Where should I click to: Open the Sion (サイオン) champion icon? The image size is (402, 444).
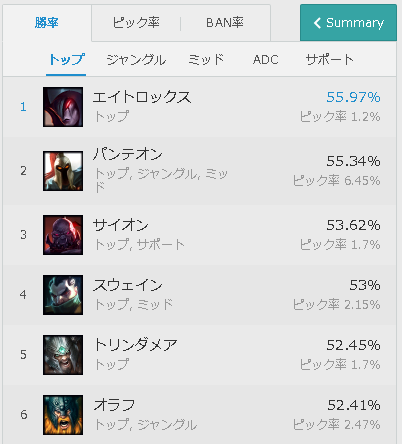(x=63, y=235)
